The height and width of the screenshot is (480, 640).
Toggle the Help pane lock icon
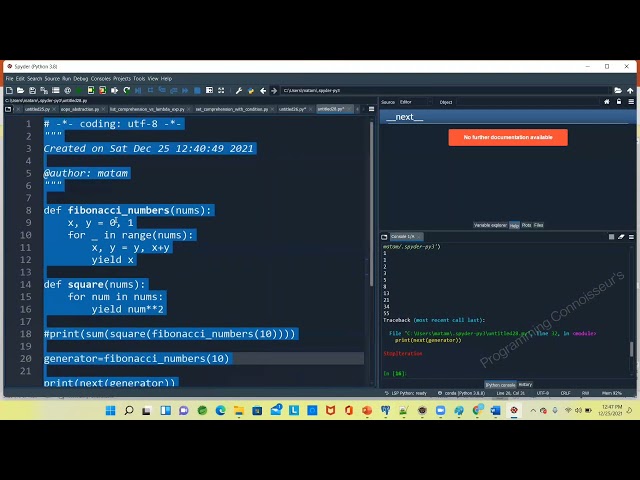point(619,102)
